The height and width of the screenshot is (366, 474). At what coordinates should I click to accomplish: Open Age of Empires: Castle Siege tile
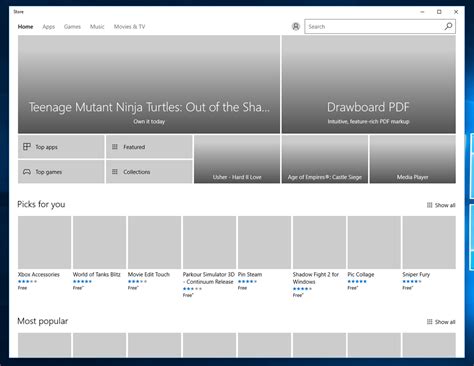pos(325,159)
